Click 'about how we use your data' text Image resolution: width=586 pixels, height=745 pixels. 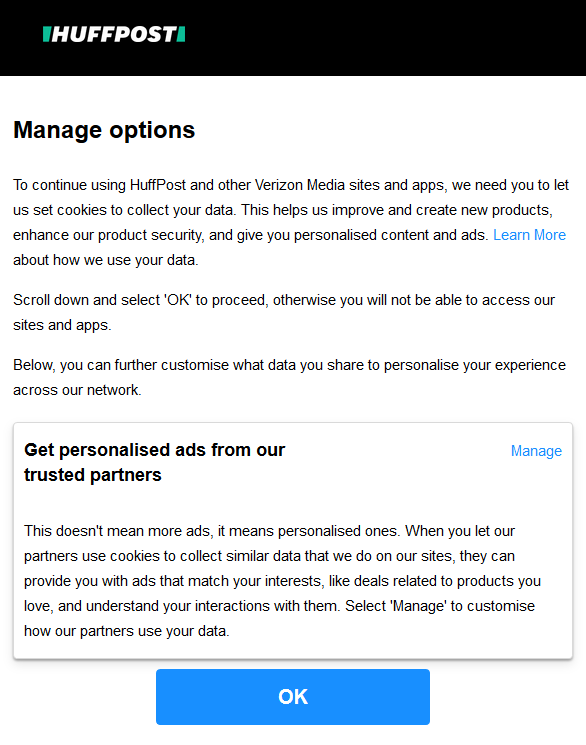106,260
